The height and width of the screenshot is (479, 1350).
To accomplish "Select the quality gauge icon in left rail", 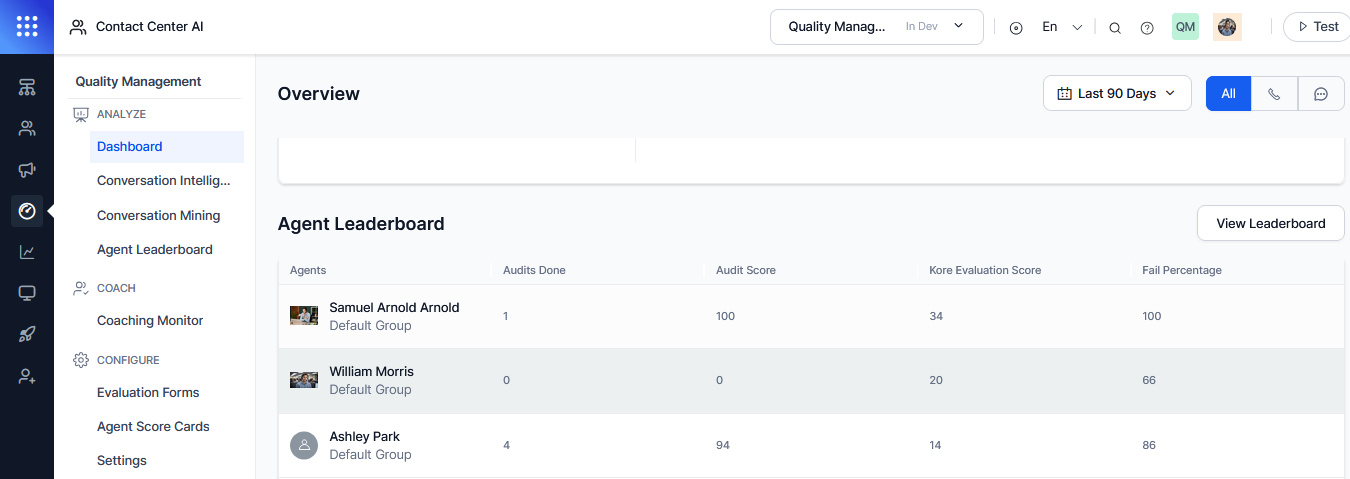I will pos(27,211).
